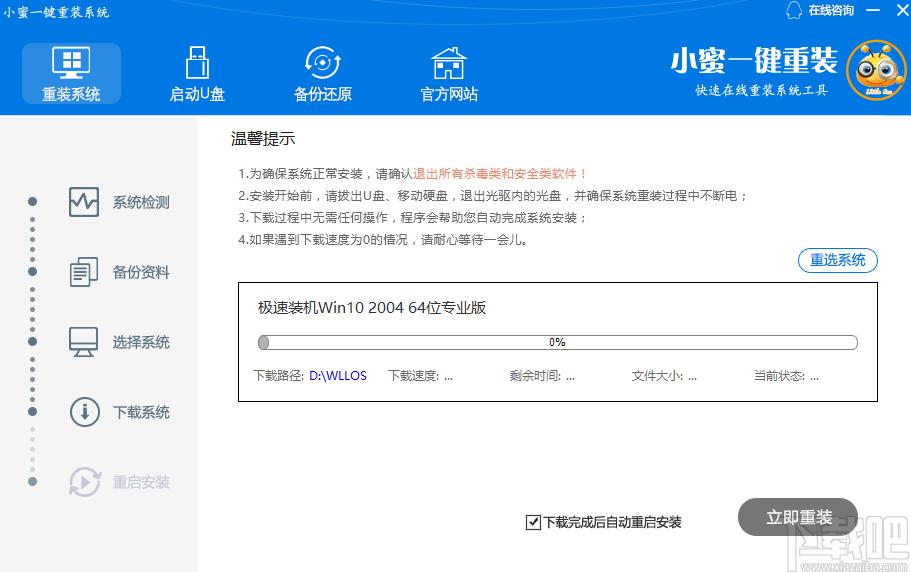Click the download progress bar at 0%
Screen dimensions: 911x572
point(558,343)
